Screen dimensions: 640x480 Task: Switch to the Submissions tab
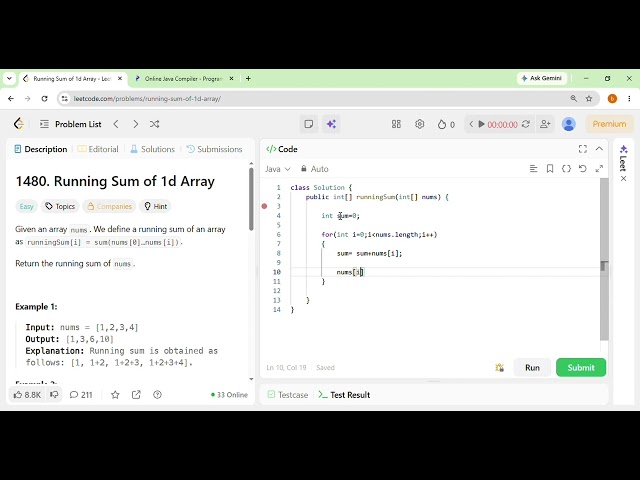(214, 149)
